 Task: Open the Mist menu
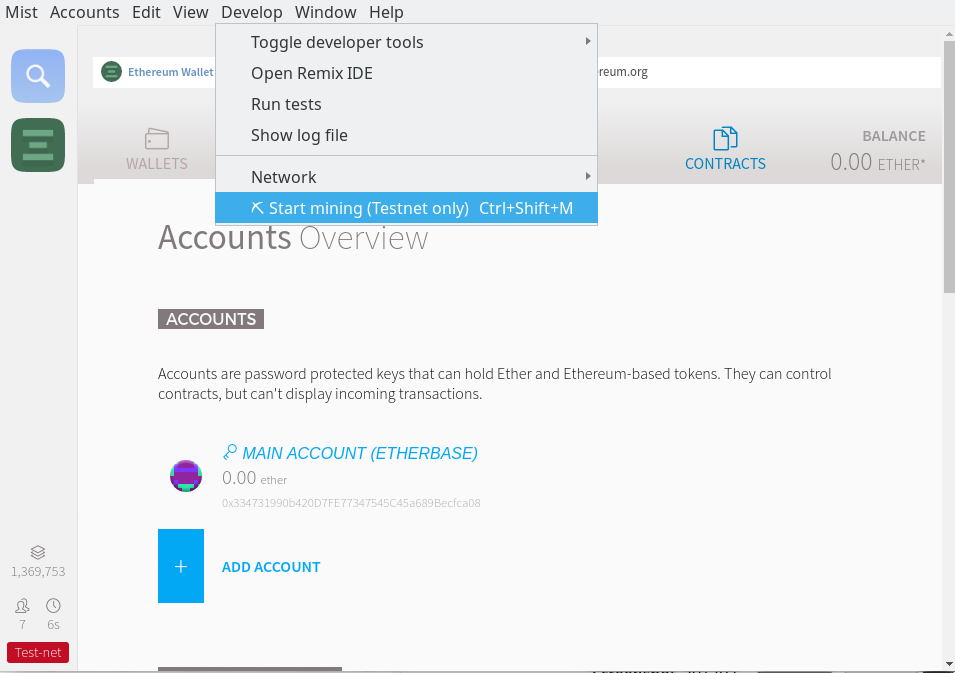(21, 12)
